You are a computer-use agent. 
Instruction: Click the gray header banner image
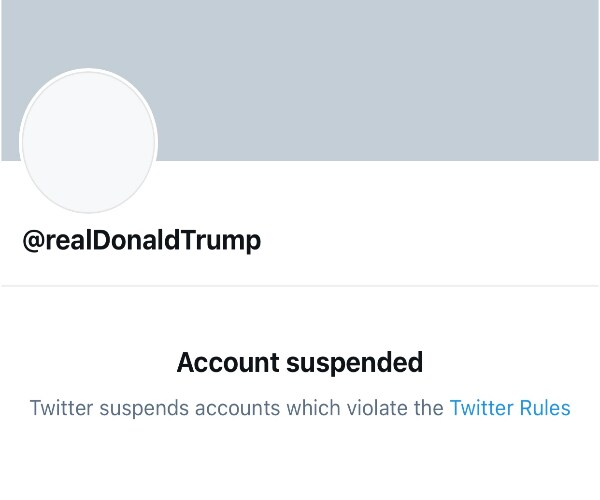pos(380,80)
